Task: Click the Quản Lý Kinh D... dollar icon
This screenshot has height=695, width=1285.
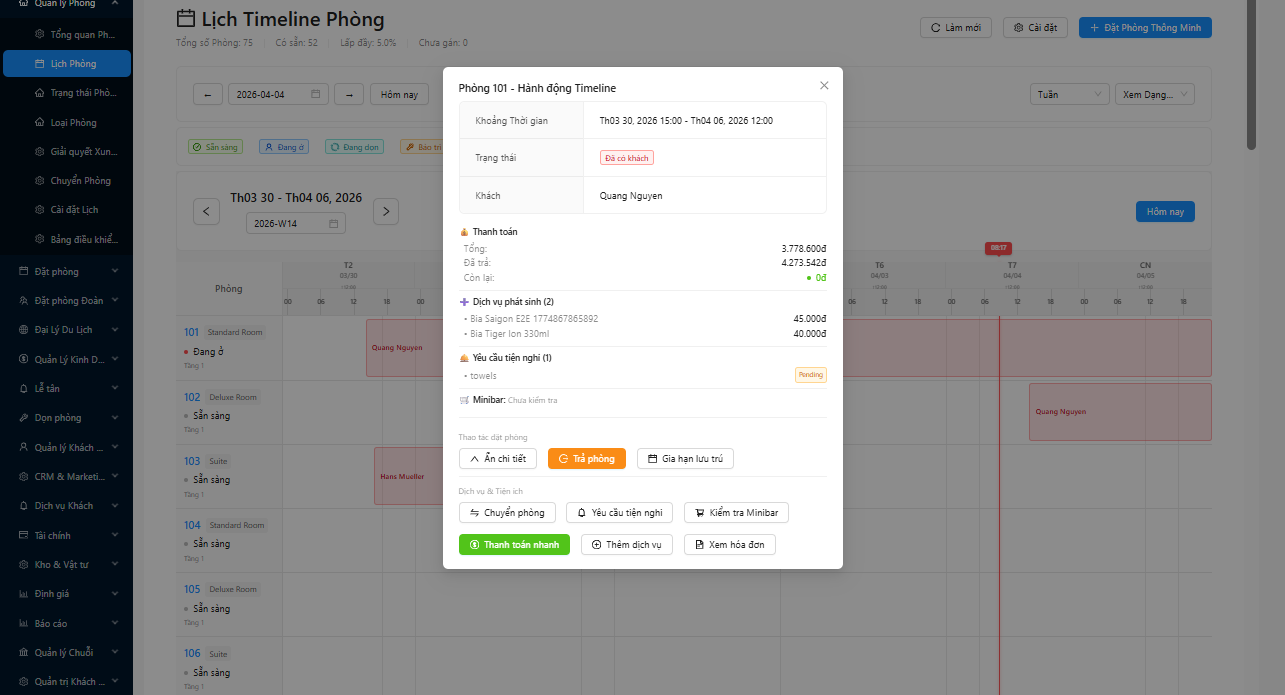Action: (x=24, y=359)
